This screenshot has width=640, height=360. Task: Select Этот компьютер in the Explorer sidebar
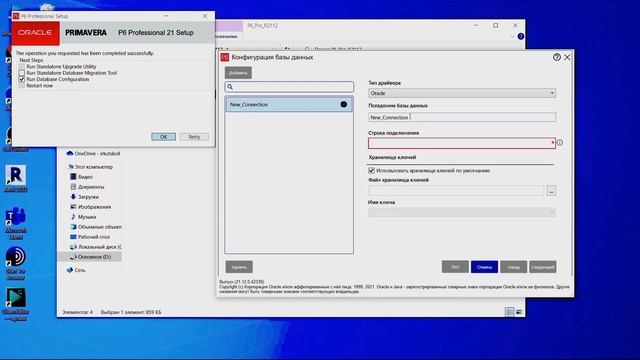tap(91, 167)
